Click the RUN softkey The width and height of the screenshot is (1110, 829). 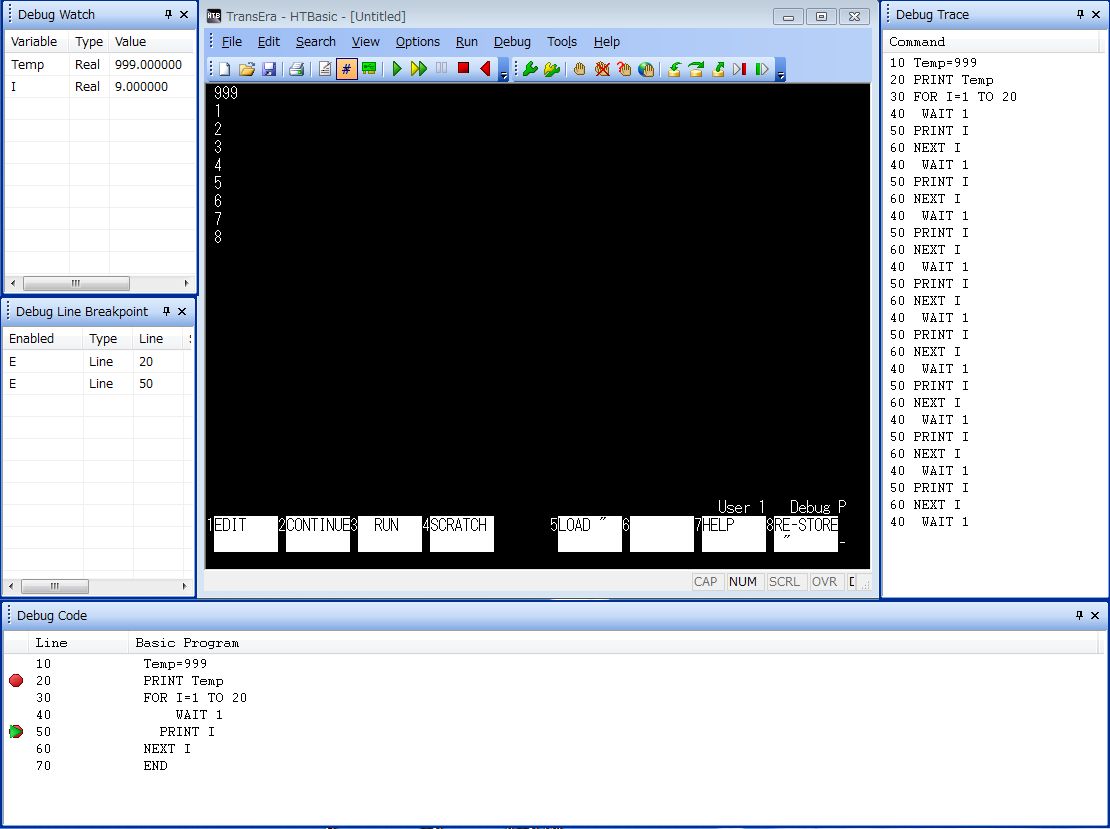tap(389, 534)
